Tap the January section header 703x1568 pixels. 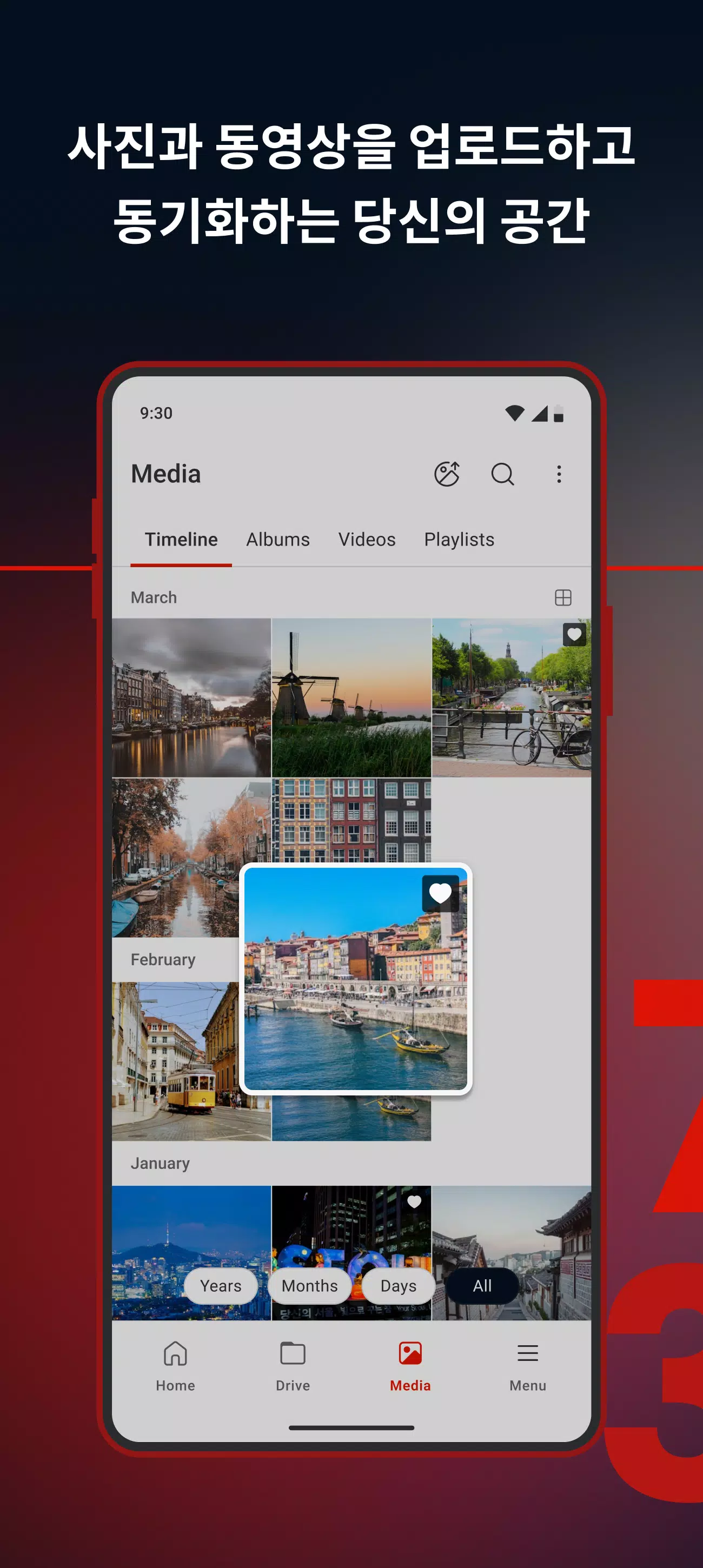pos(160,1163)
